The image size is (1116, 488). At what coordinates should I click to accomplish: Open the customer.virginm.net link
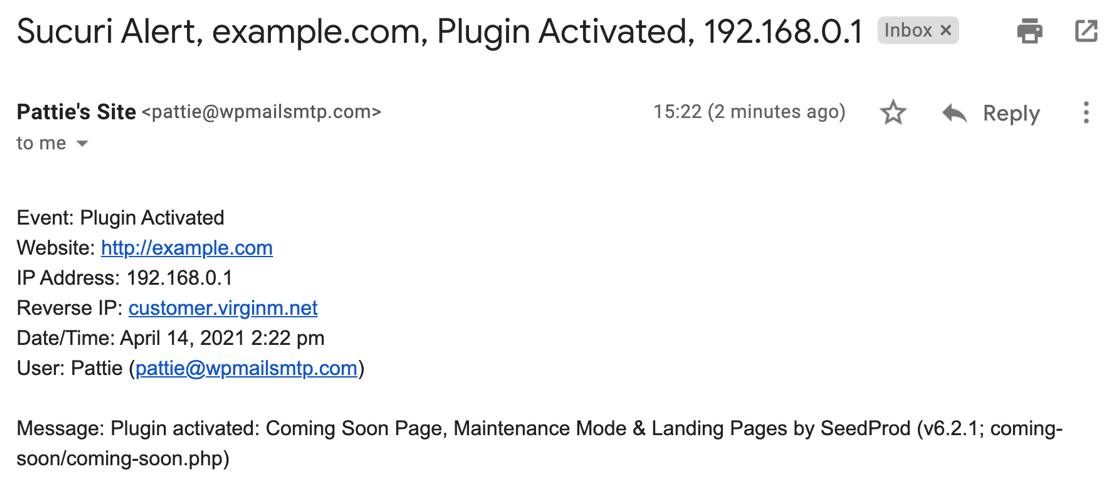point(223,308)
